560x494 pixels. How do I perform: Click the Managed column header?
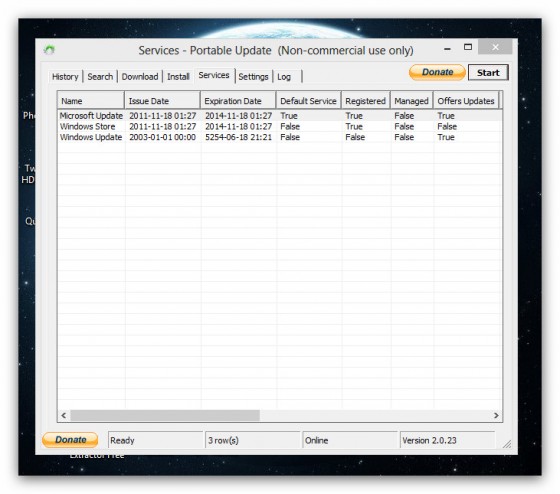tap(411, 101)
